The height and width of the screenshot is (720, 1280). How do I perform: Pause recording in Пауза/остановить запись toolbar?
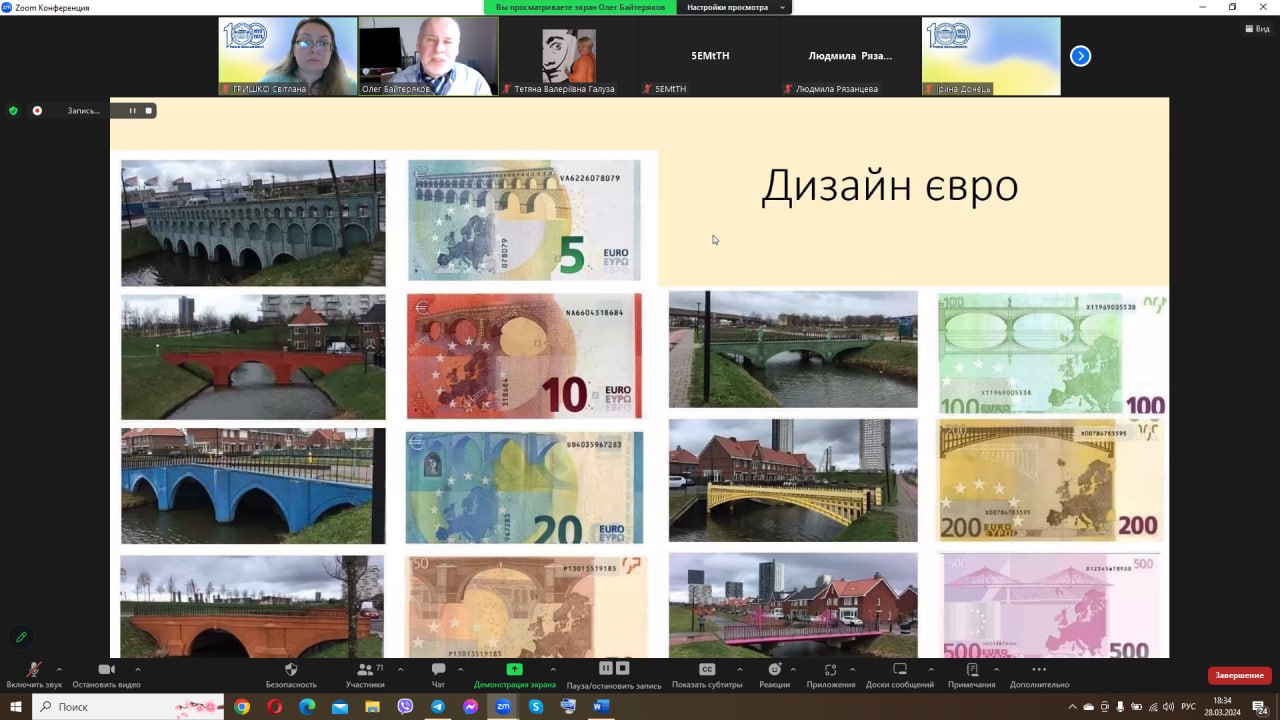point(605,668)
